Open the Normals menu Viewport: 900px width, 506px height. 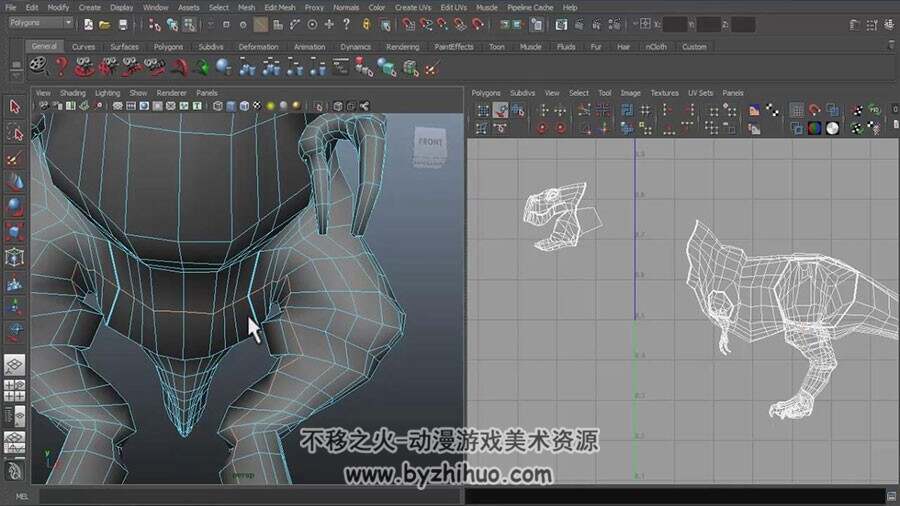coord(346,7)
